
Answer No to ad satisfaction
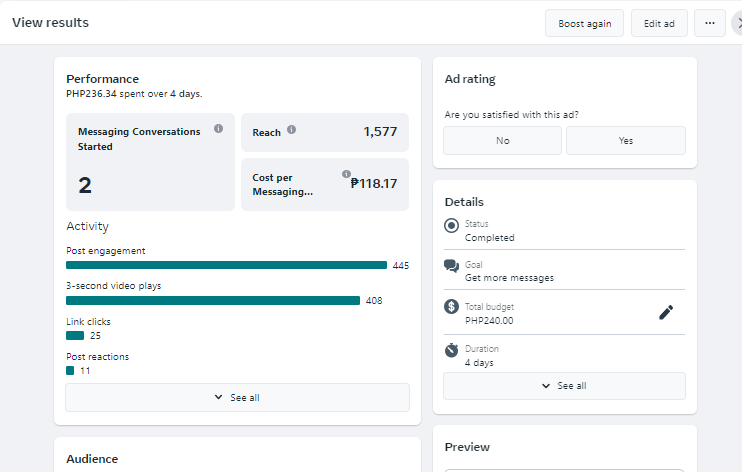coord(502,141)
